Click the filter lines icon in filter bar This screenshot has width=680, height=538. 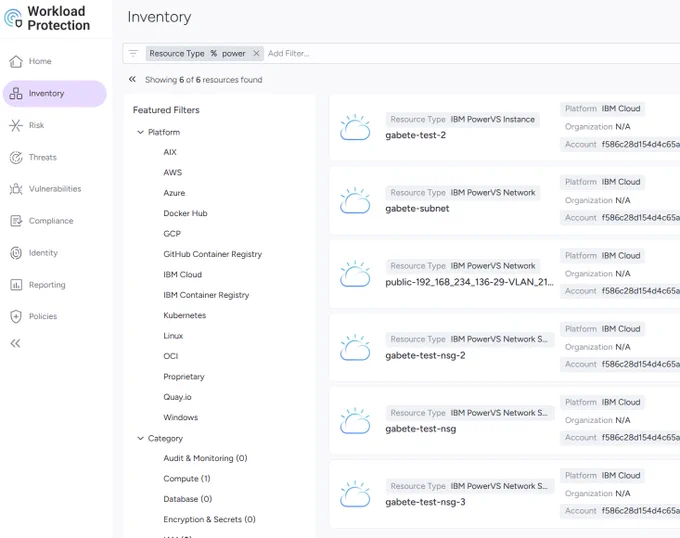pyautogui.click(x=133, y=53)
